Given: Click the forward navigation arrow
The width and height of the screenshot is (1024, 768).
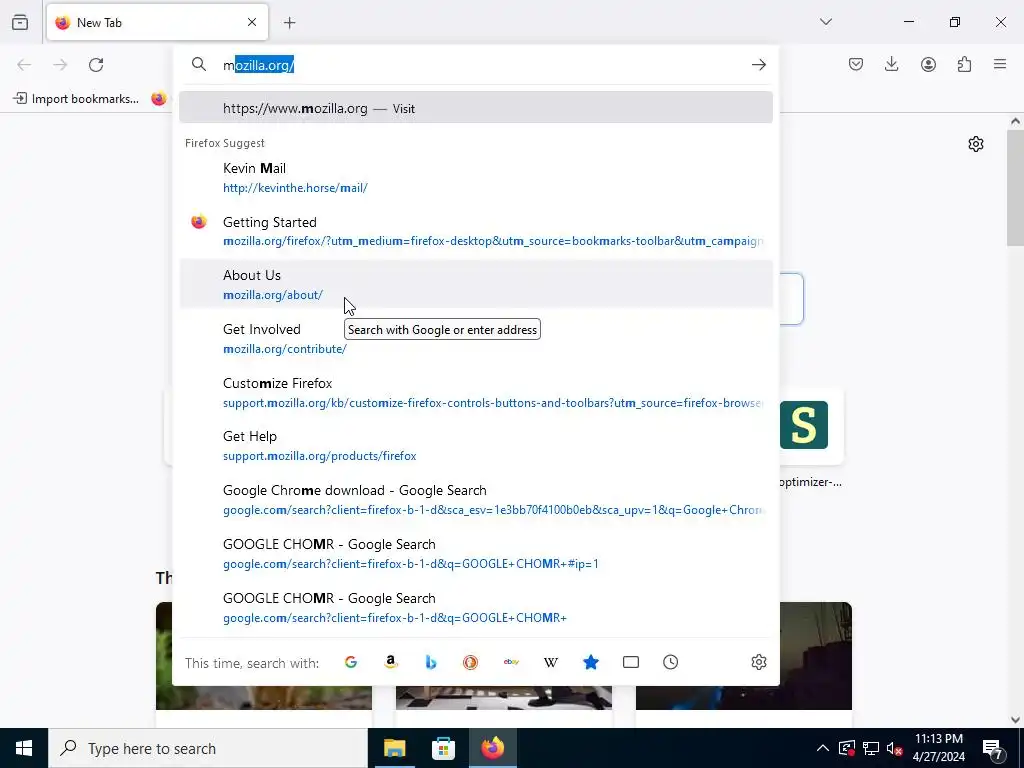Looking at the screenshot, I should click(60, 65).
